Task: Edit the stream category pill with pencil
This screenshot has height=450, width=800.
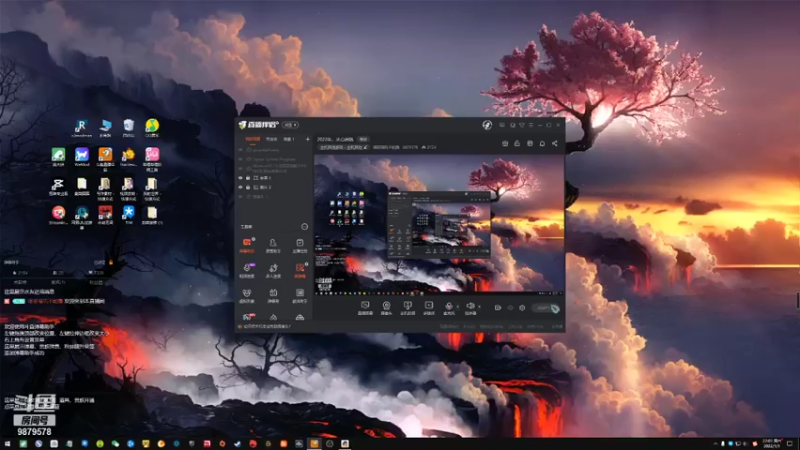Action: pos(343,147)
